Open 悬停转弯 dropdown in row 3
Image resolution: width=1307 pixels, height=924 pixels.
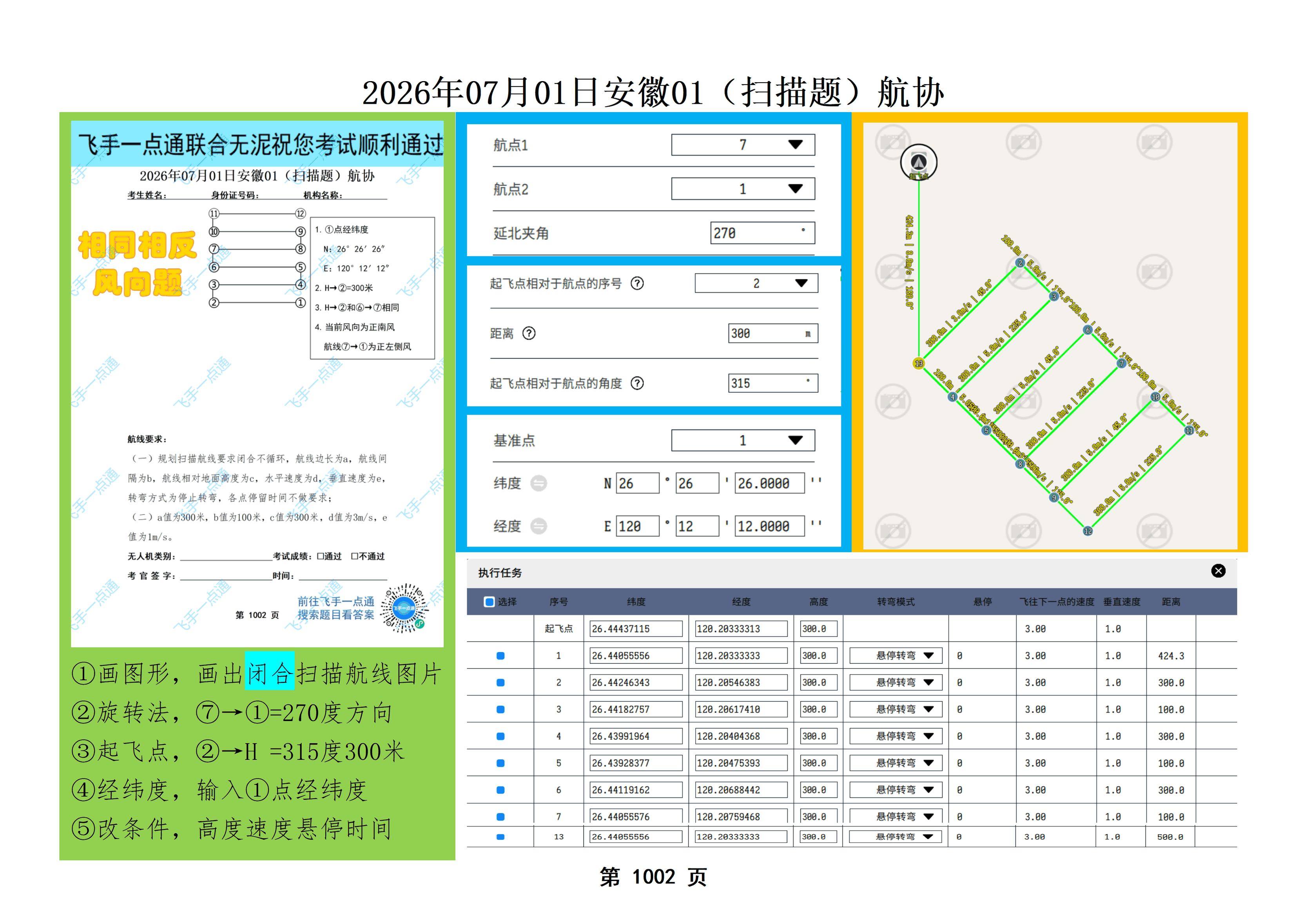pyautogui.click(x=896, y=709)
